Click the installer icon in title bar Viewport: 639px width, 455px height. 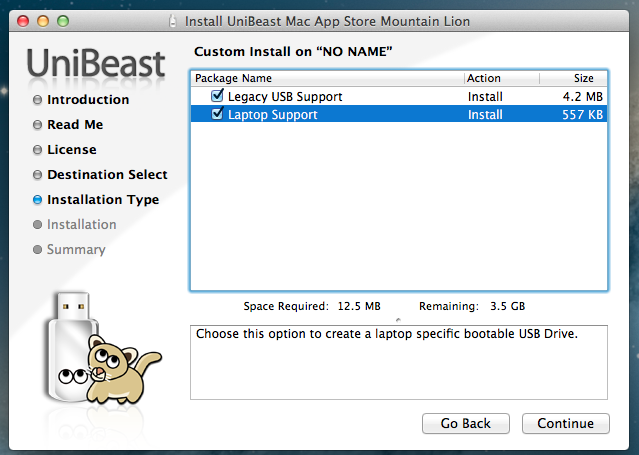click(173, 21)
